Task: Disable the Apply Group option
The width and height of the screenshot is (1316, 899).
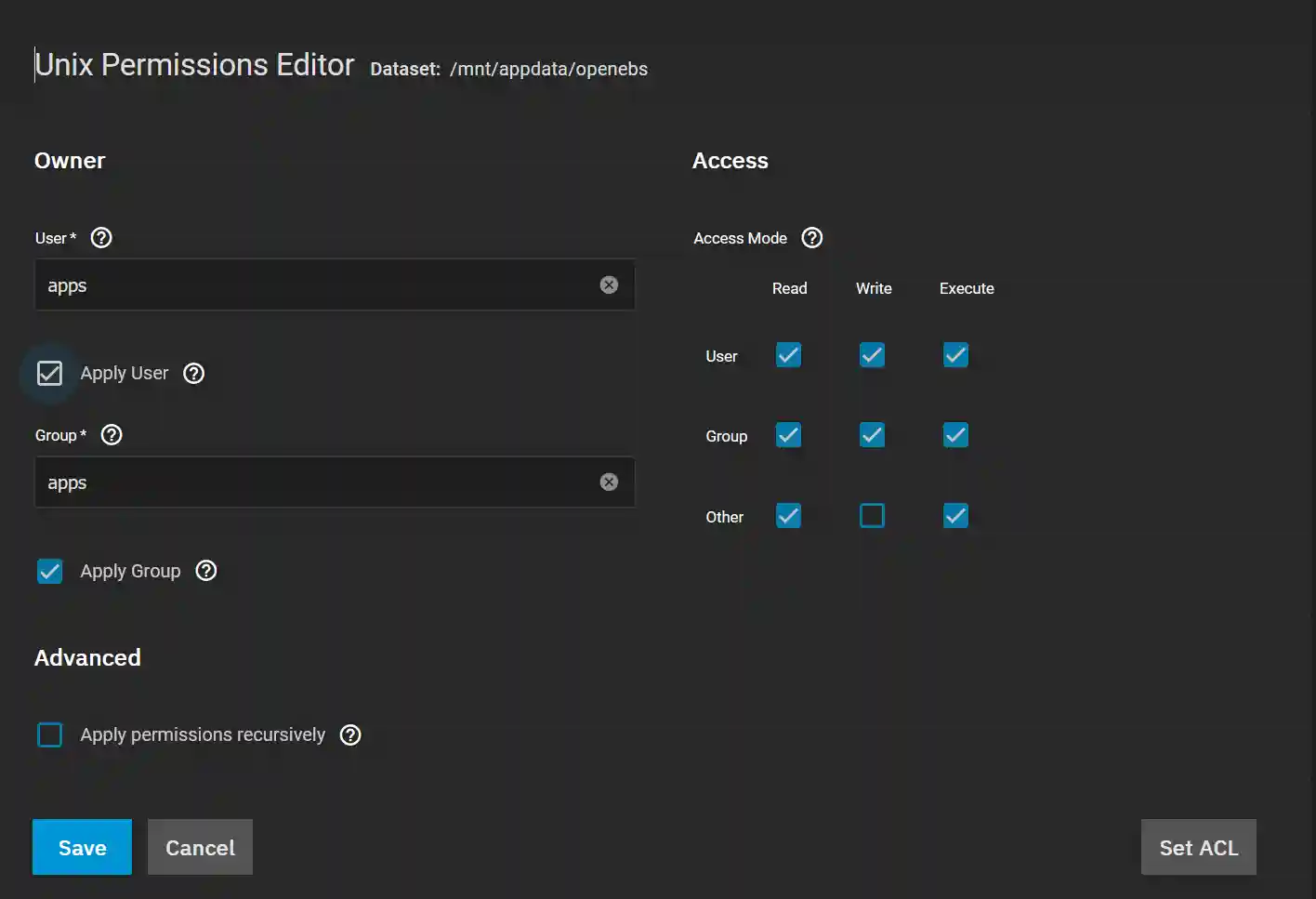Action: [49, 571]
